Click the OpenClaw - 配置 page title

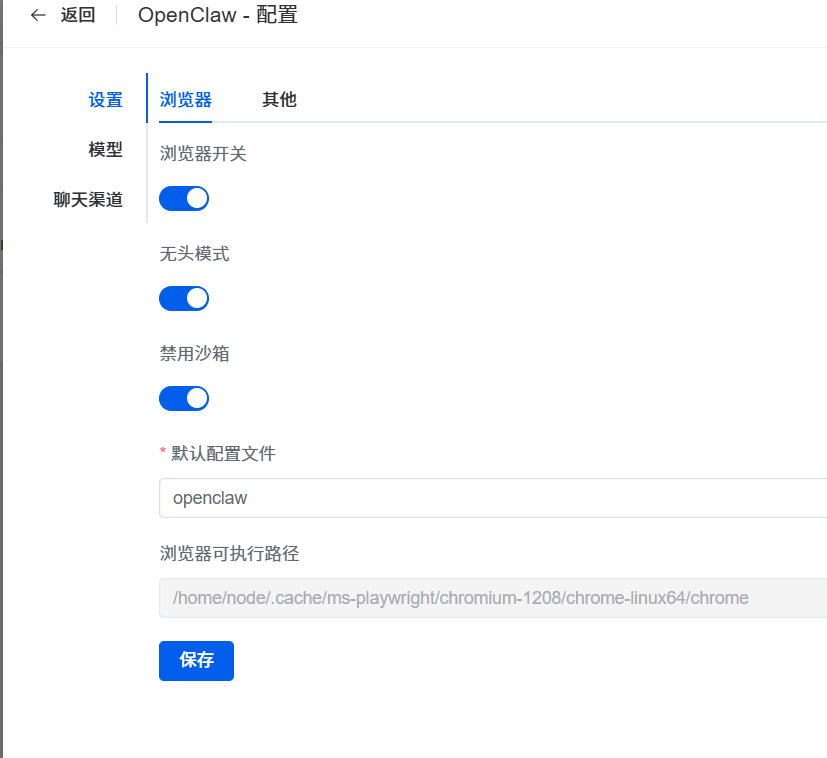pyautogui.click(x=217, y=15)
